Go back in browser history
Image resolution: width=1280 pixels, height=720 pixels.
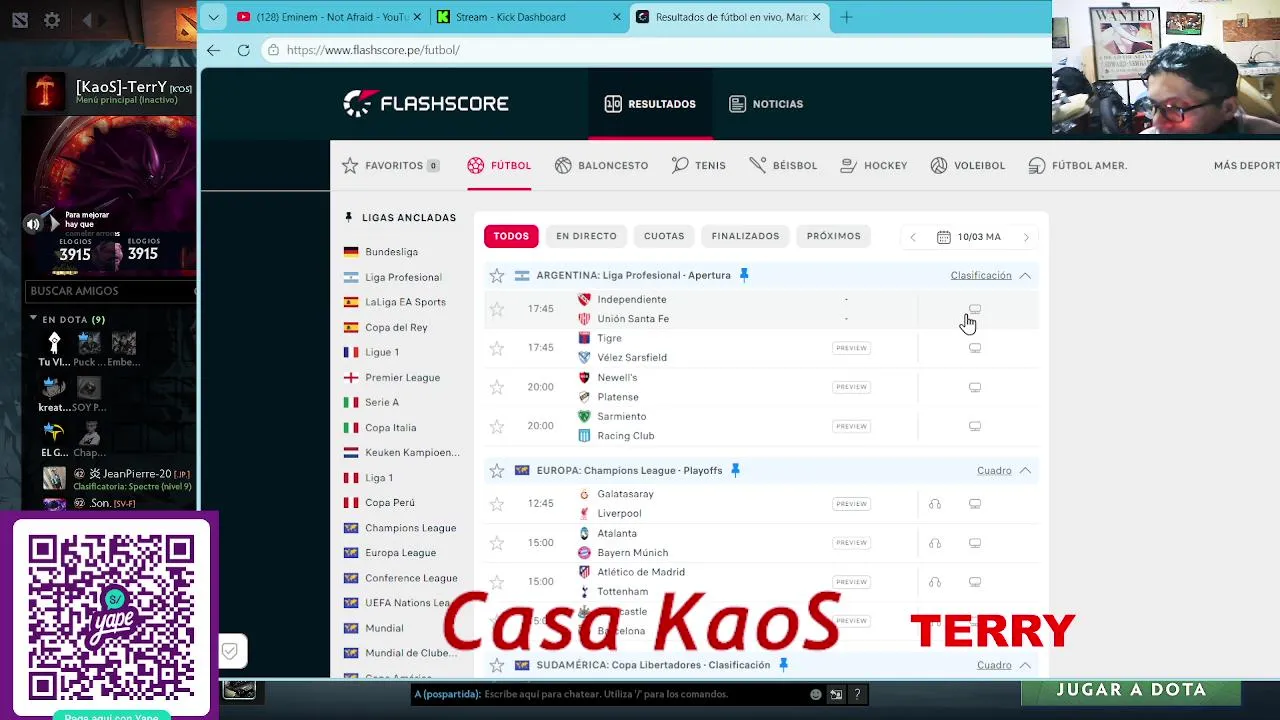click(x=213, y=50)
